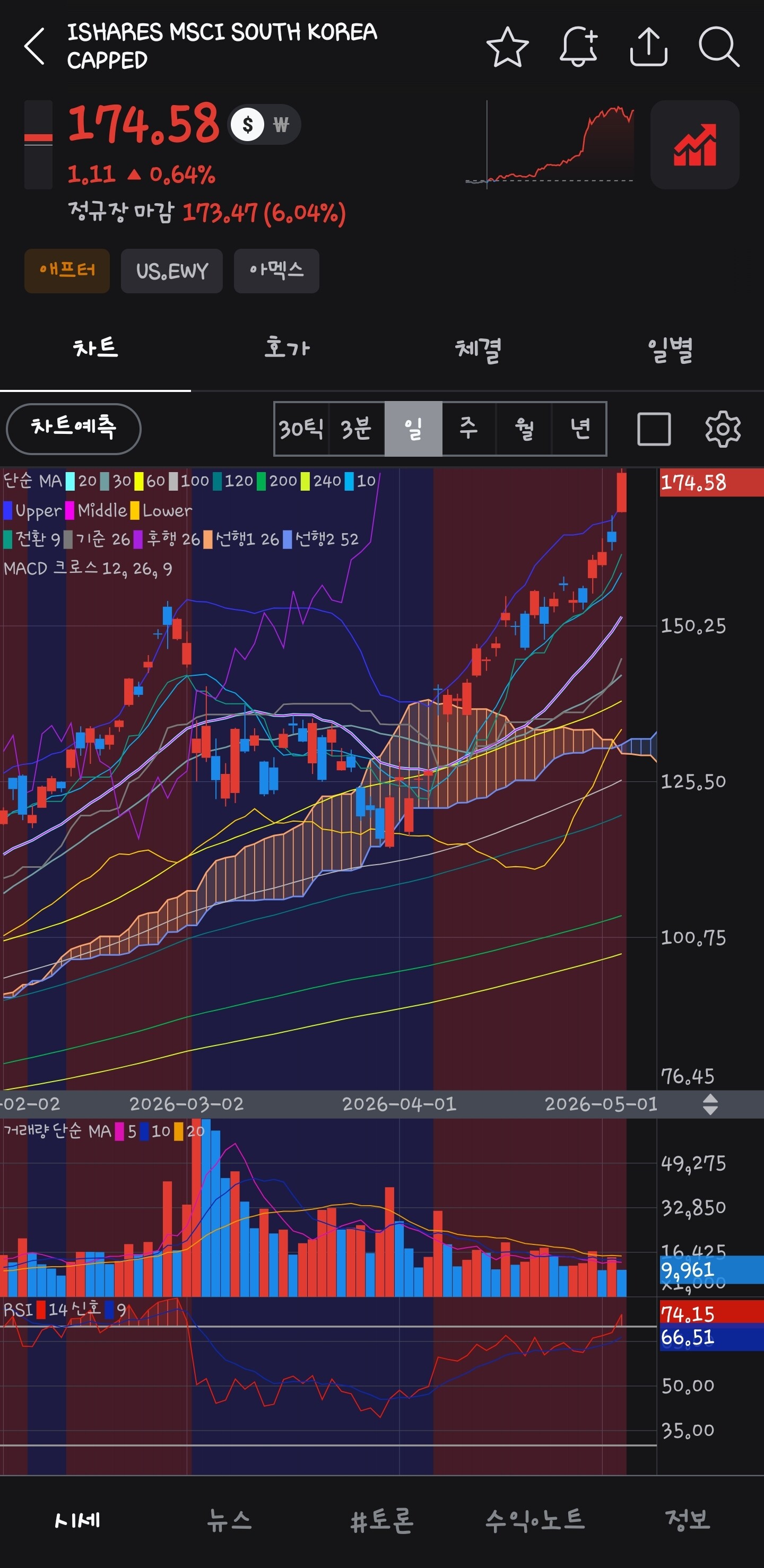Tap the mini price trend thumbnail

pos(550,145)
